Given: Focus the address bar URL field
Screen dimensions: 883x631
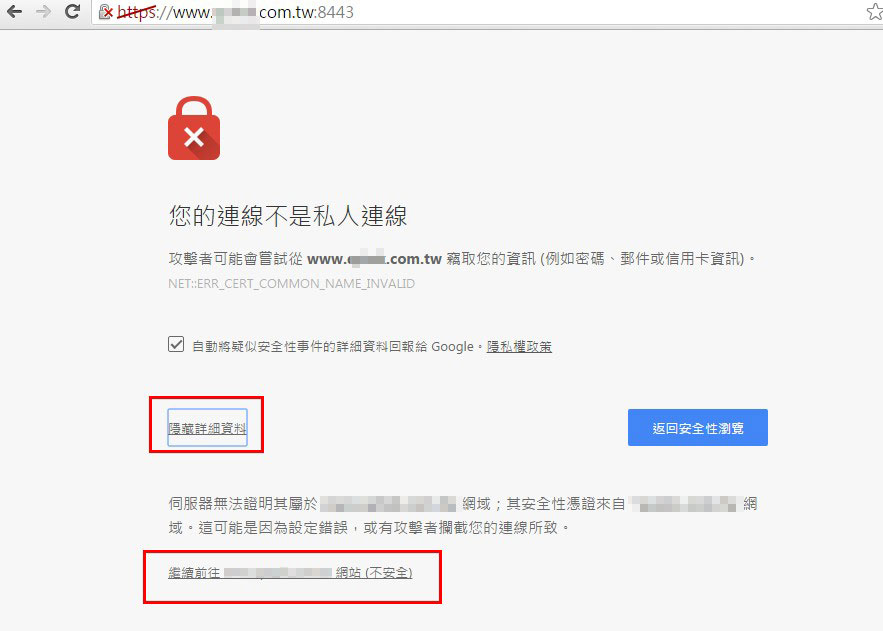Looking at the screenshot, I should pos(479,12).
